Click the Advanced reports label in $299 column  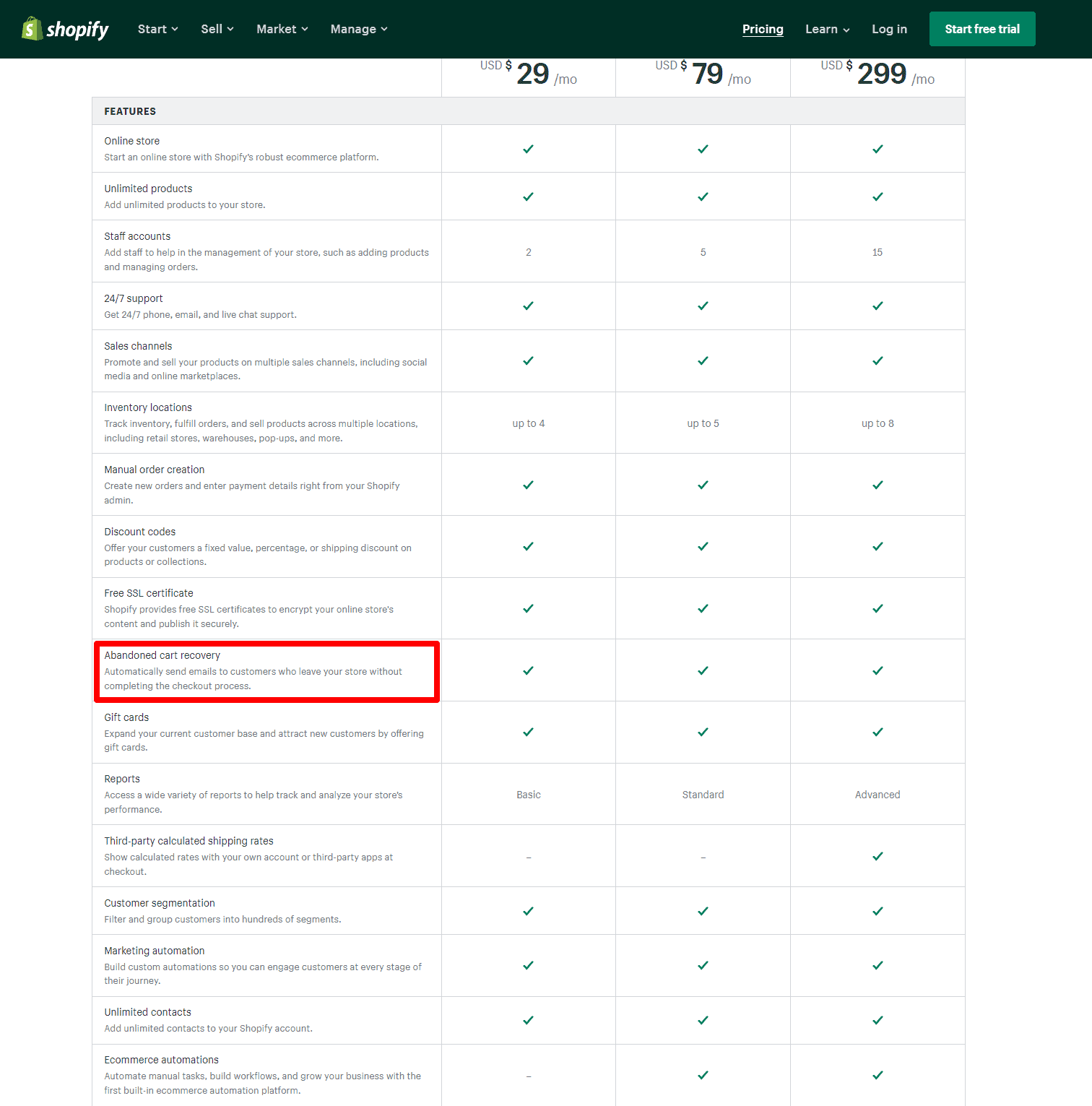click(877, 794)
